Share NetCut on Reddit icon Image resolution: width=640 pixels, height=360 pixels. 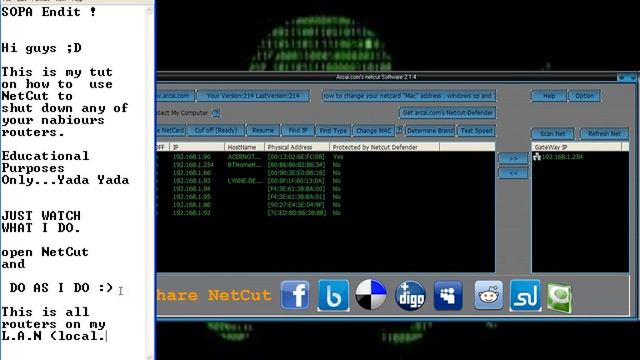(x=488, y=295)
